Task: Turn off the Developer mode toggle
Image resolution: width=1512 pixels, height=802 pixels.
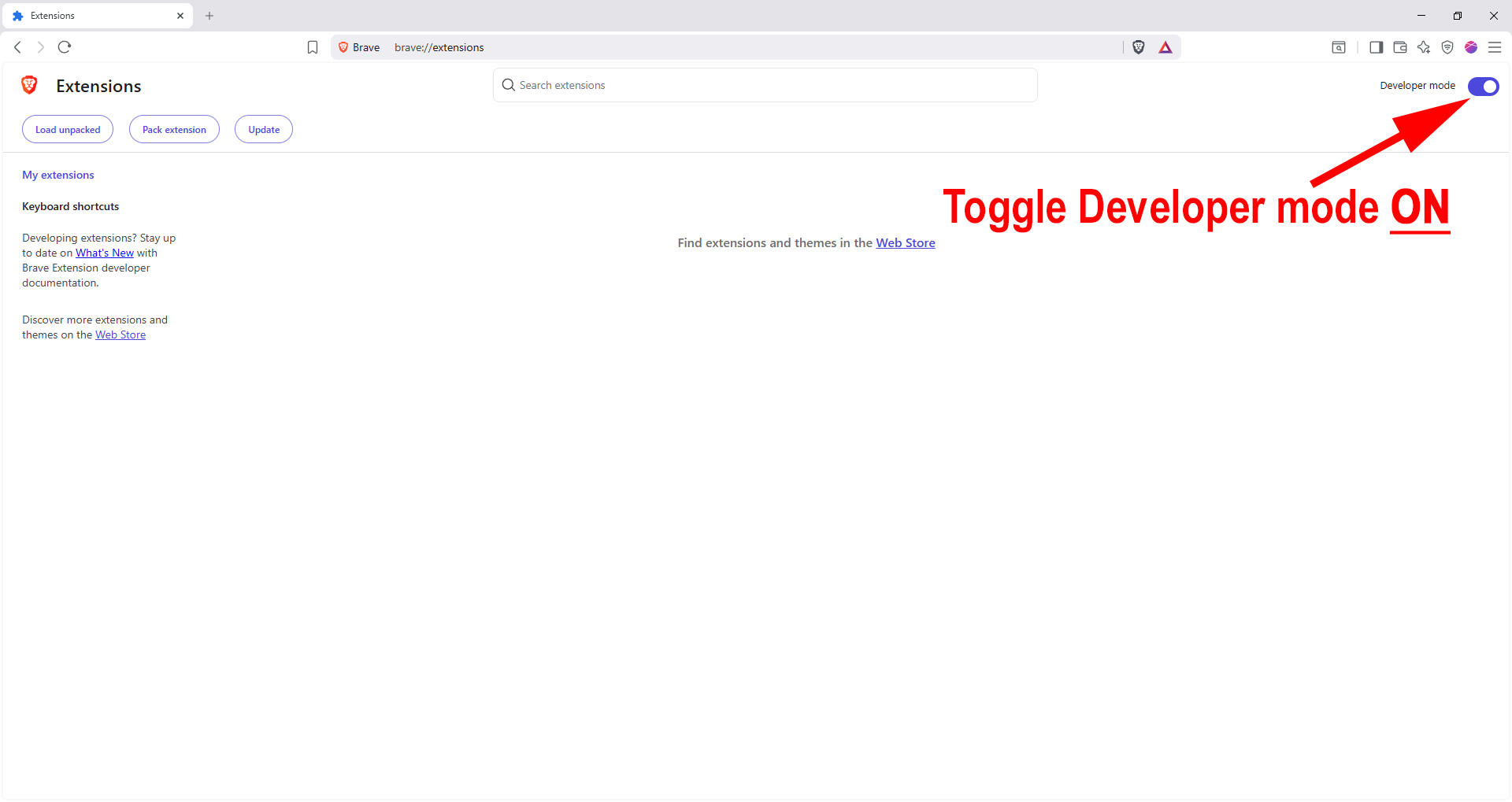Action: pyautogui.click(x=1483, y=86)
